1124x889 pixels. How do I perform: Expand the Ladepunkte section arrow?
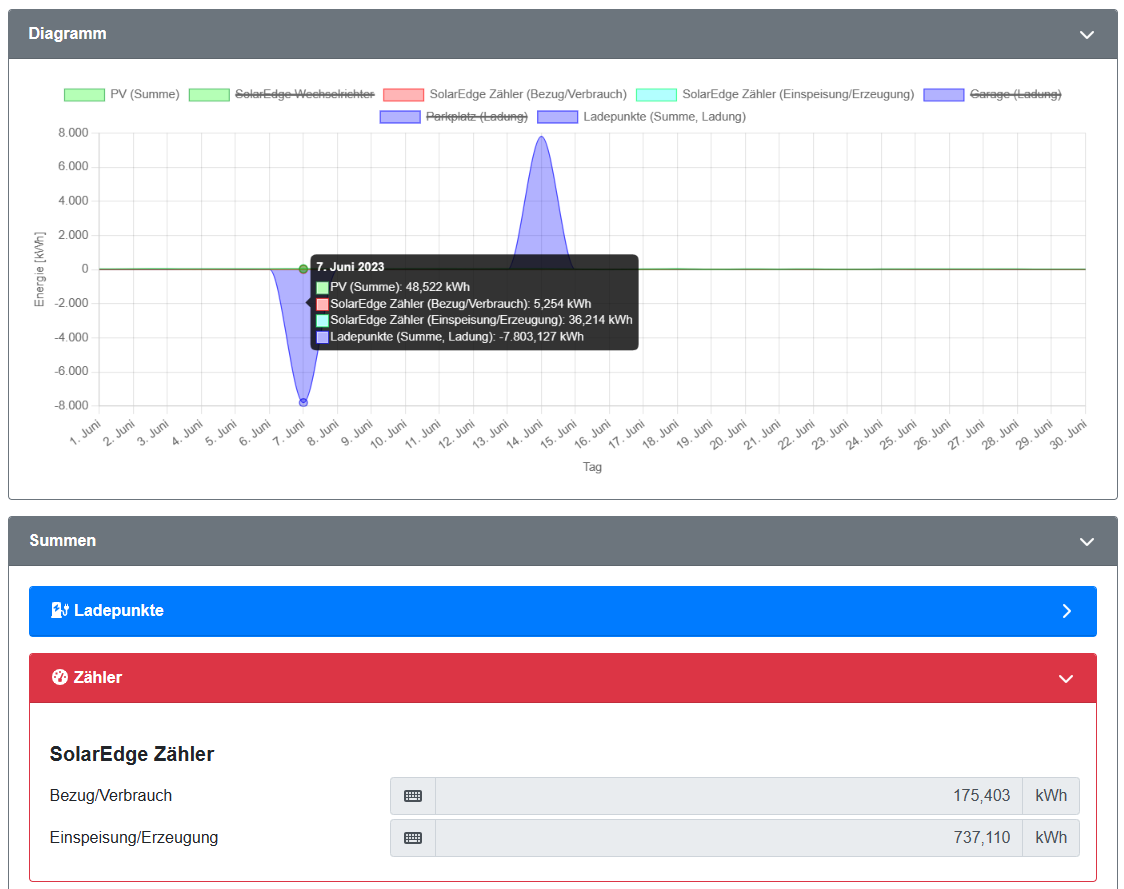(1066, 611)
